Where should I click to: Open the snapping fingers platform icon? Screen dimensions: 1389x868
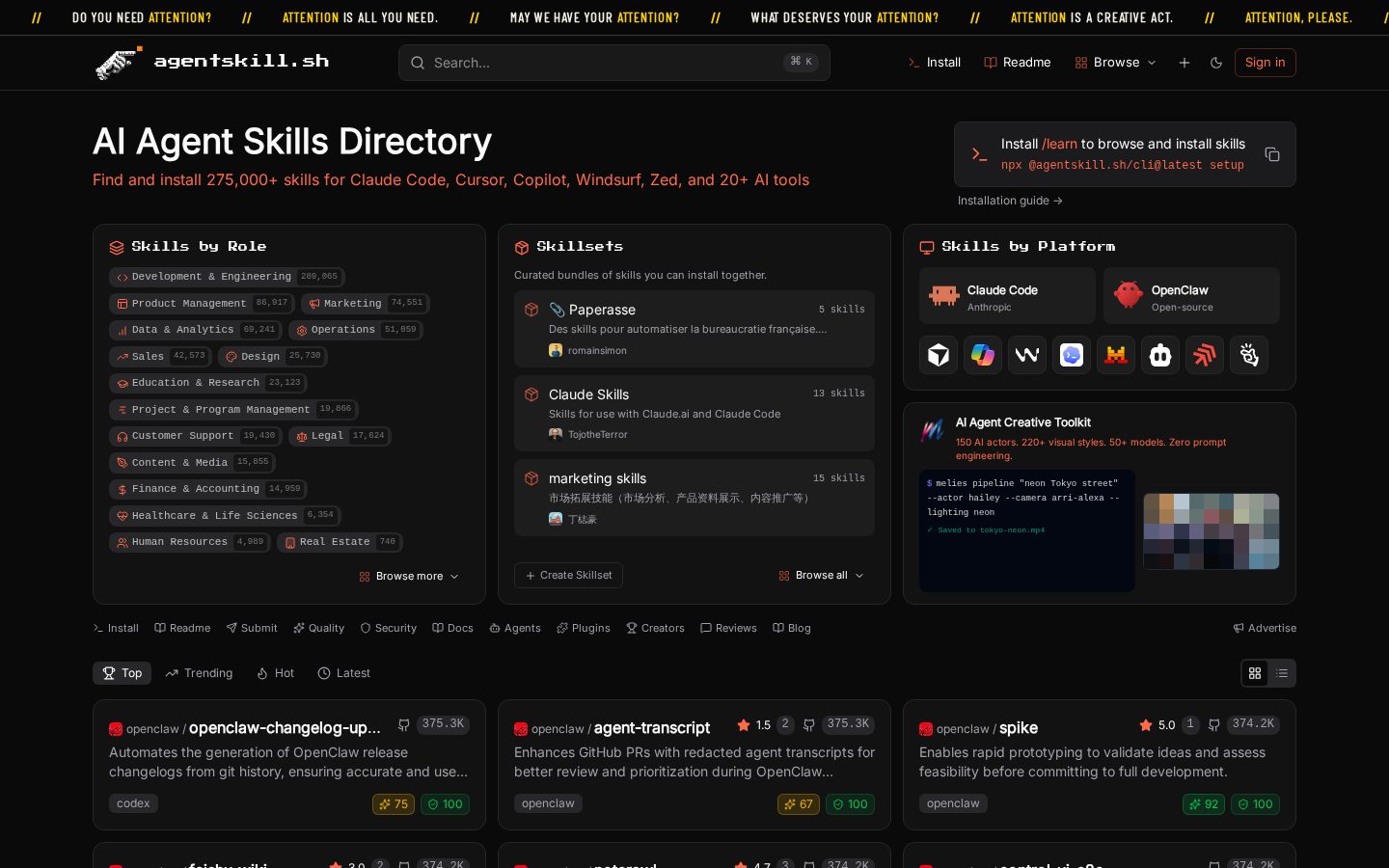[1249, 355]
